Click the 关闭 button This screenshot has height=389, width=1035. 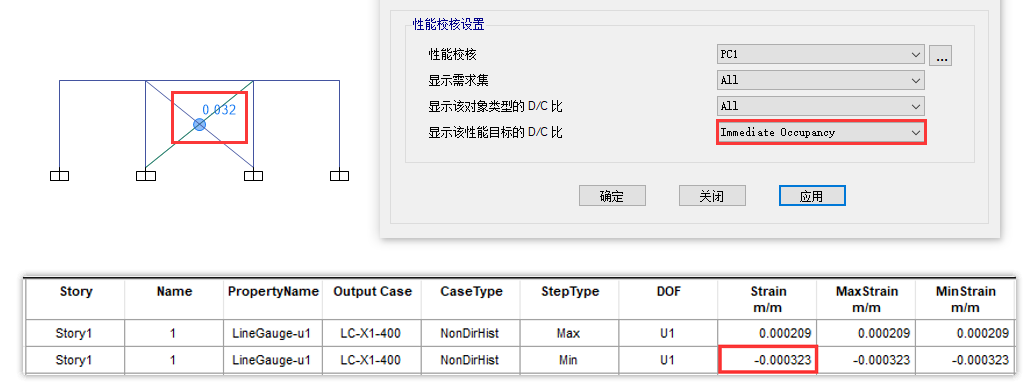[x=712, y=196]
